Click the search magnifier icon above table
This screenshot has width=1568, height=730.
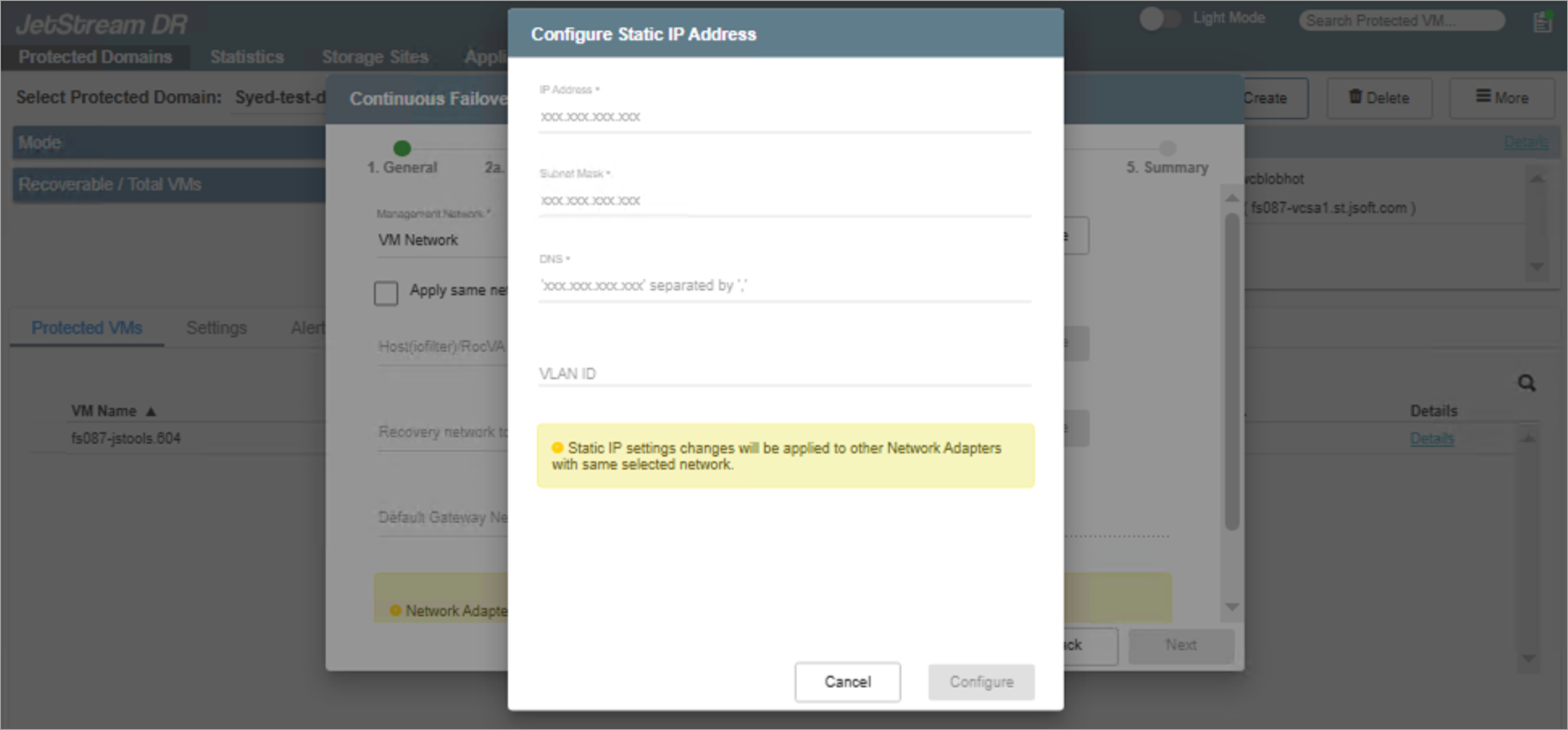point(1526,383)
